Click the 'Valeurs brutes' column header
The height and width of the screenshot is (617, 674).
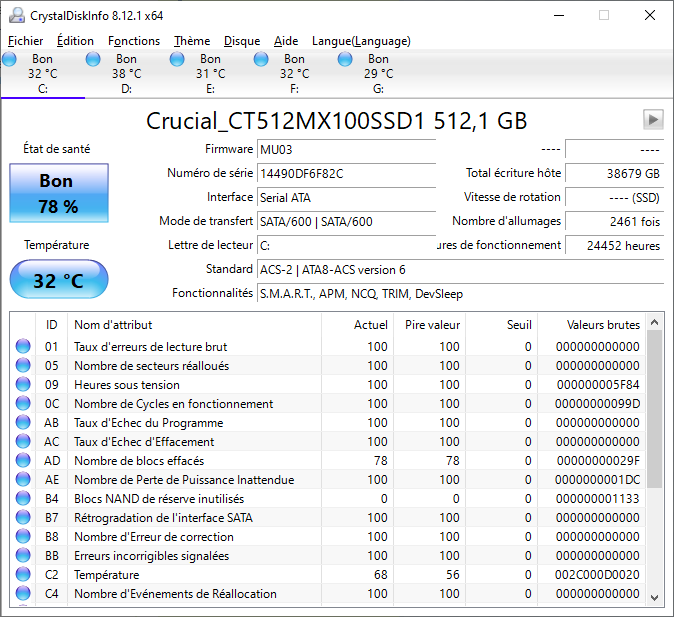click(x=591, y=325)
